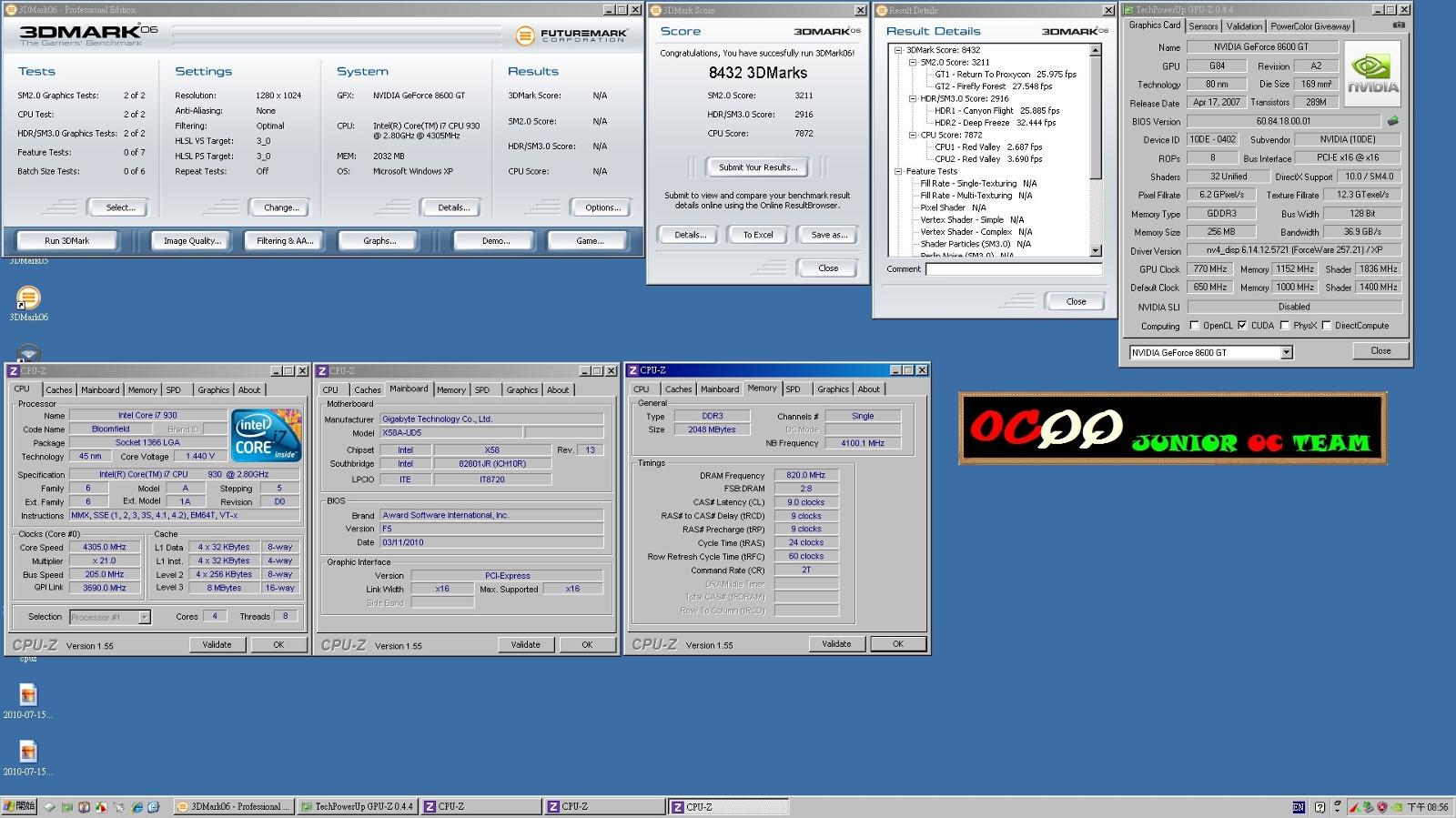Open the PowerColor Giveaway tab

point(1310,26)
